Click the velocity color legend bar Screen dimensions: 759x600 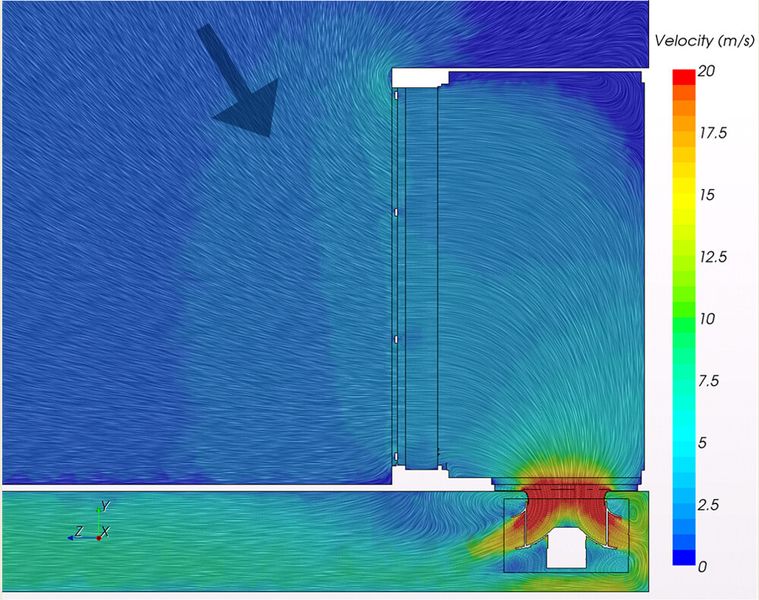tap(683, 317)
